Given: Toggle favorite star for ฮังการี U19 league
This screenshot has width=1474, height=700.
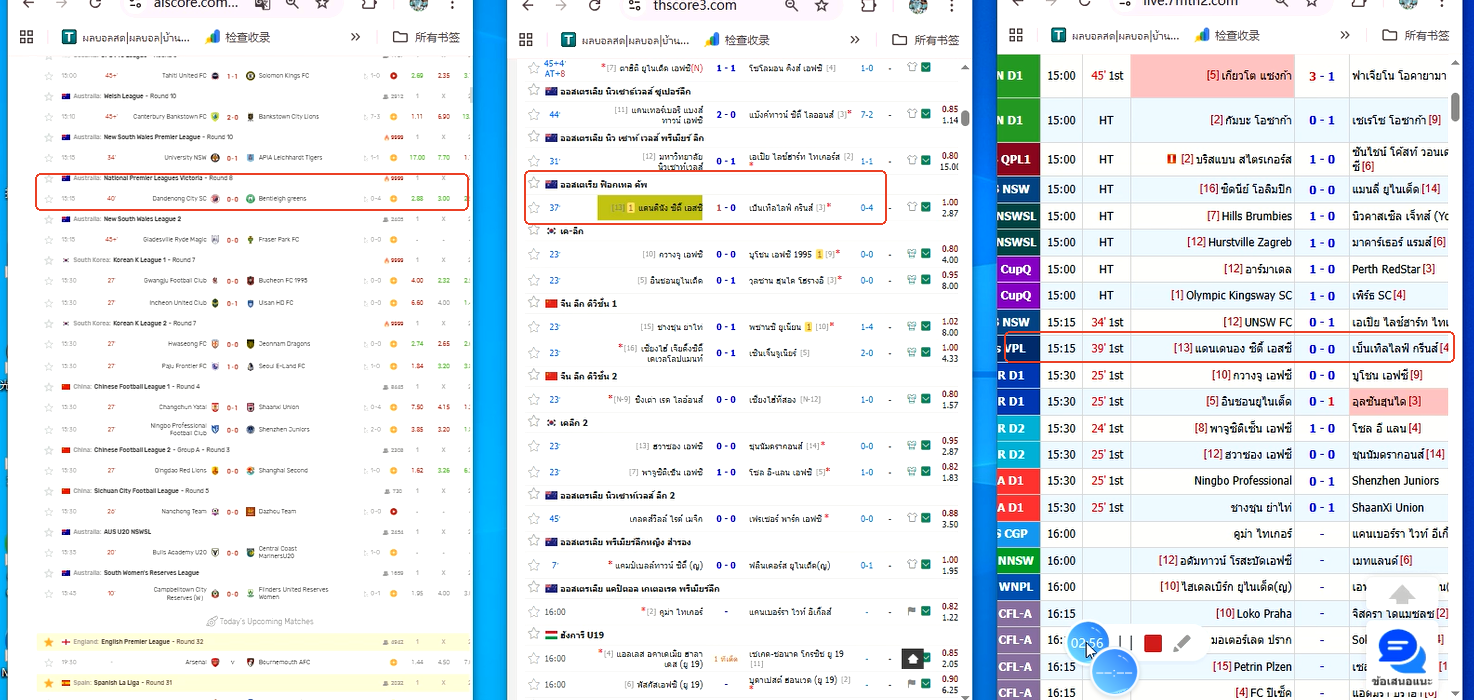Looking at the screenshot, I should 534,633.
